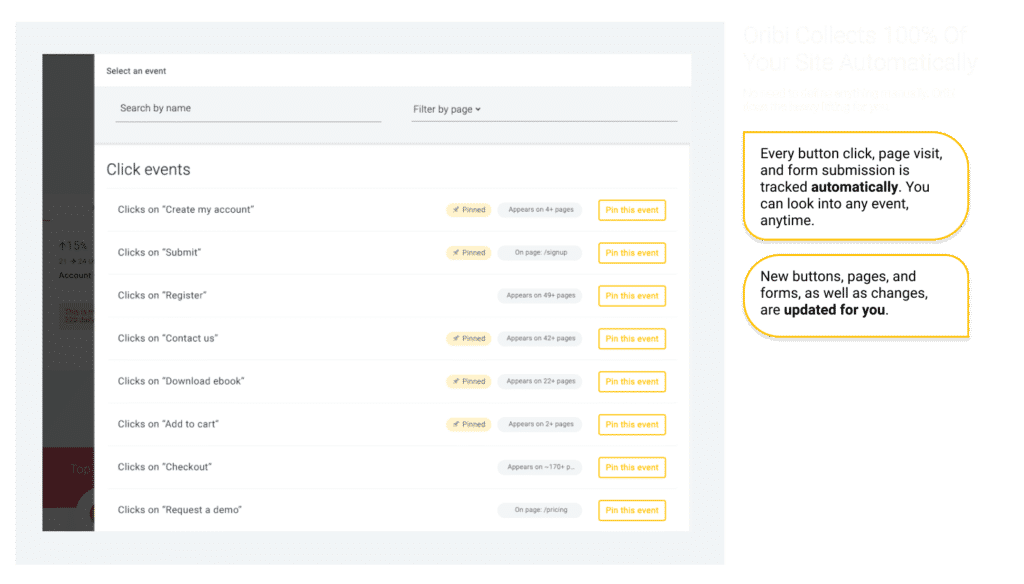Image resolution: width=1024 pixels, height=584 pixels.
Task: Select the Clicks on "Add to cart" row
Action: [x=391, y=425]
